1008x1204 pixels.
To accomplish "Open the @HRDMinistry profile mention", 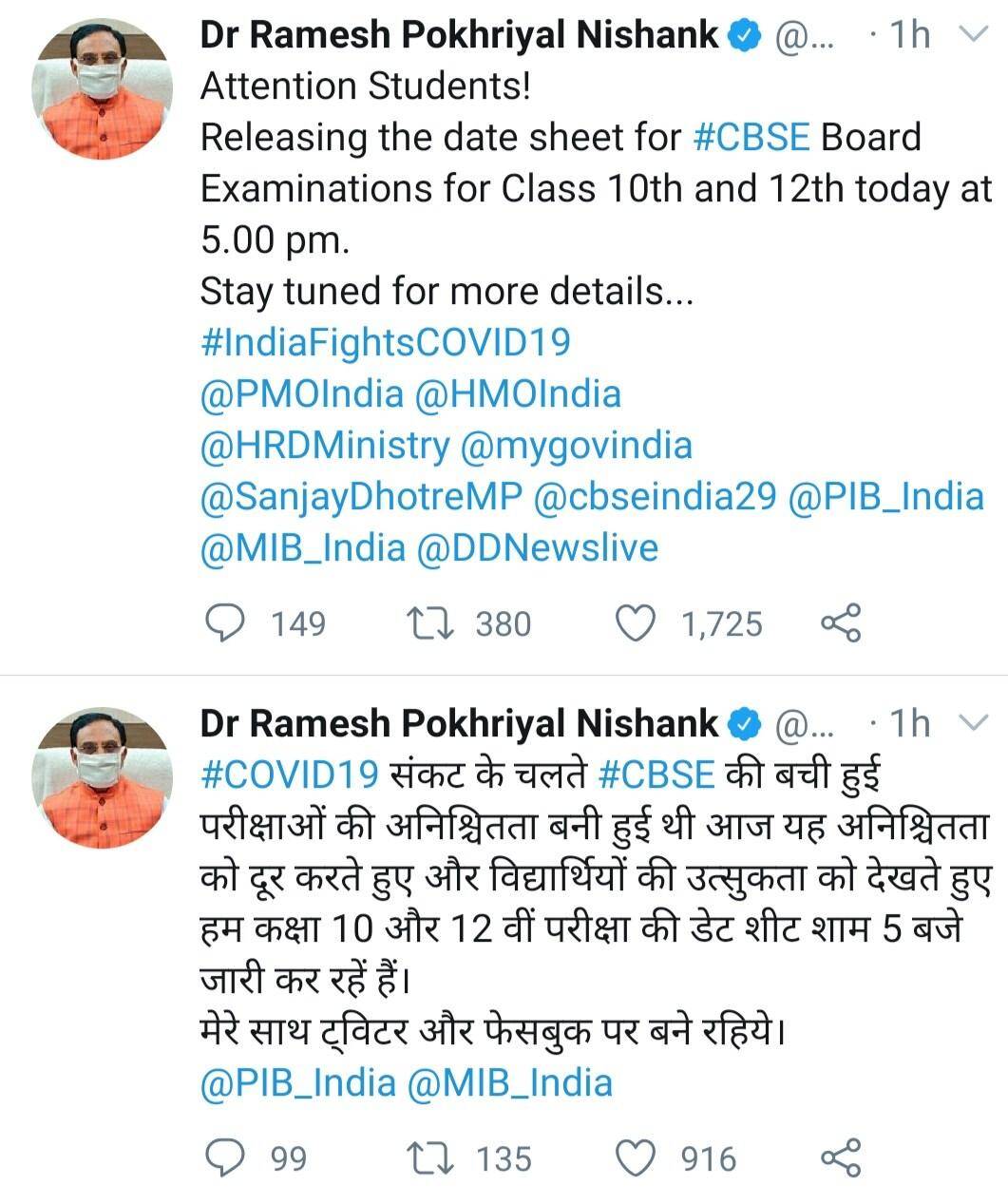I will click(x=324, y=445).
